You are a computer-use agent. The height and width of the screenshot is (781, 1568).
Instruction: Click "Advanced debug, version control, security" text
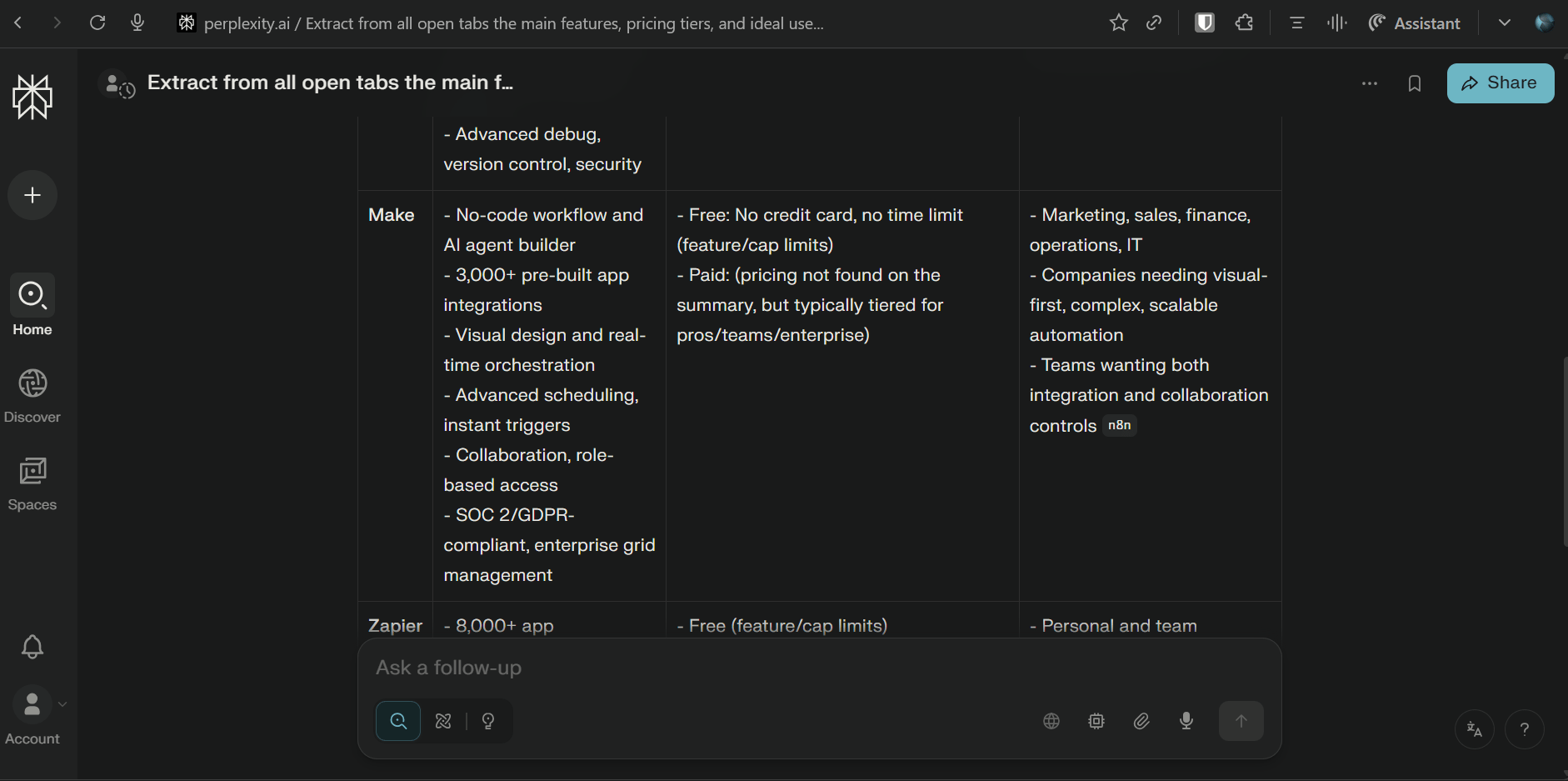coord(542,149)
